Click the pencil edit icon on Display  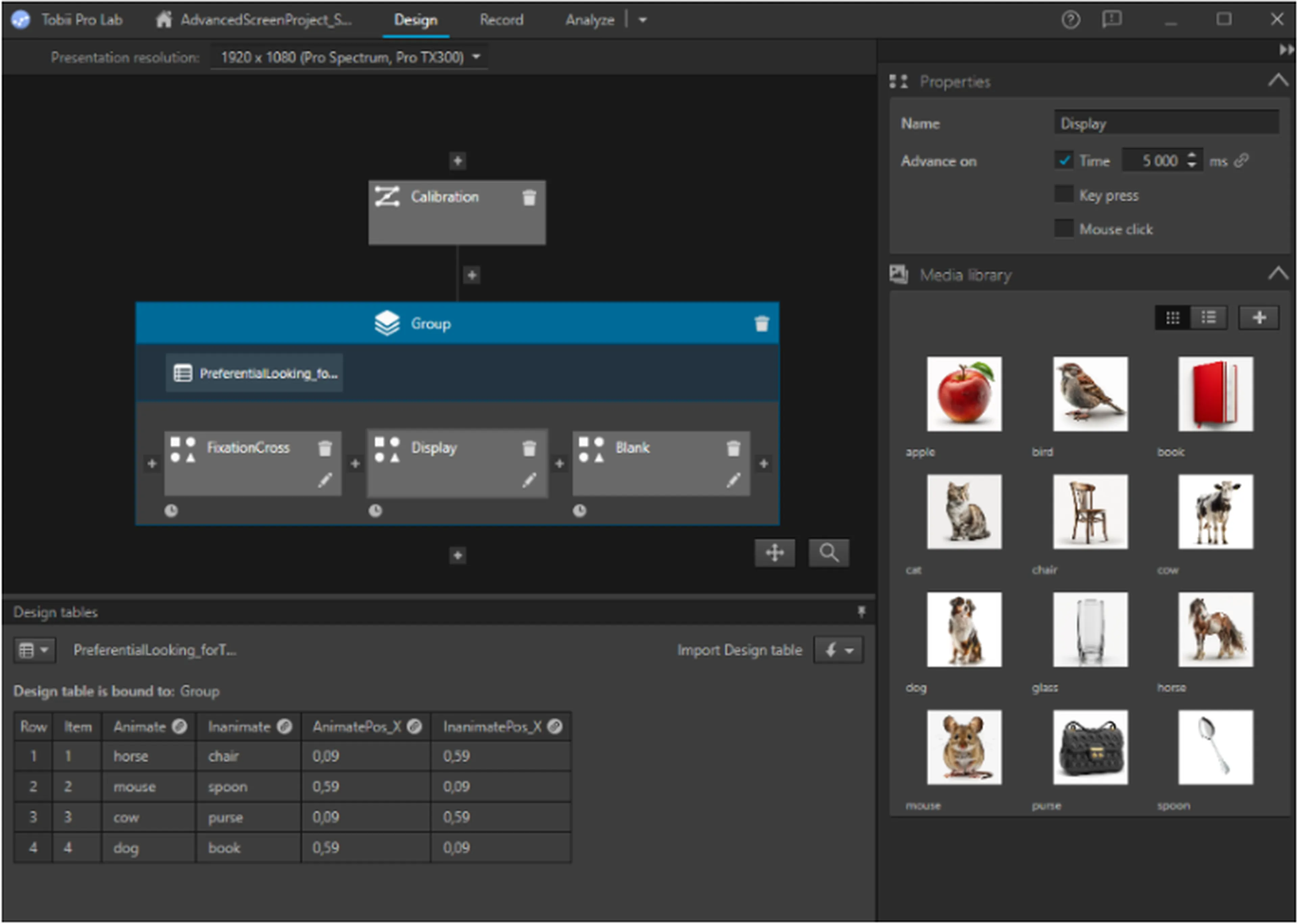point(529,480)
